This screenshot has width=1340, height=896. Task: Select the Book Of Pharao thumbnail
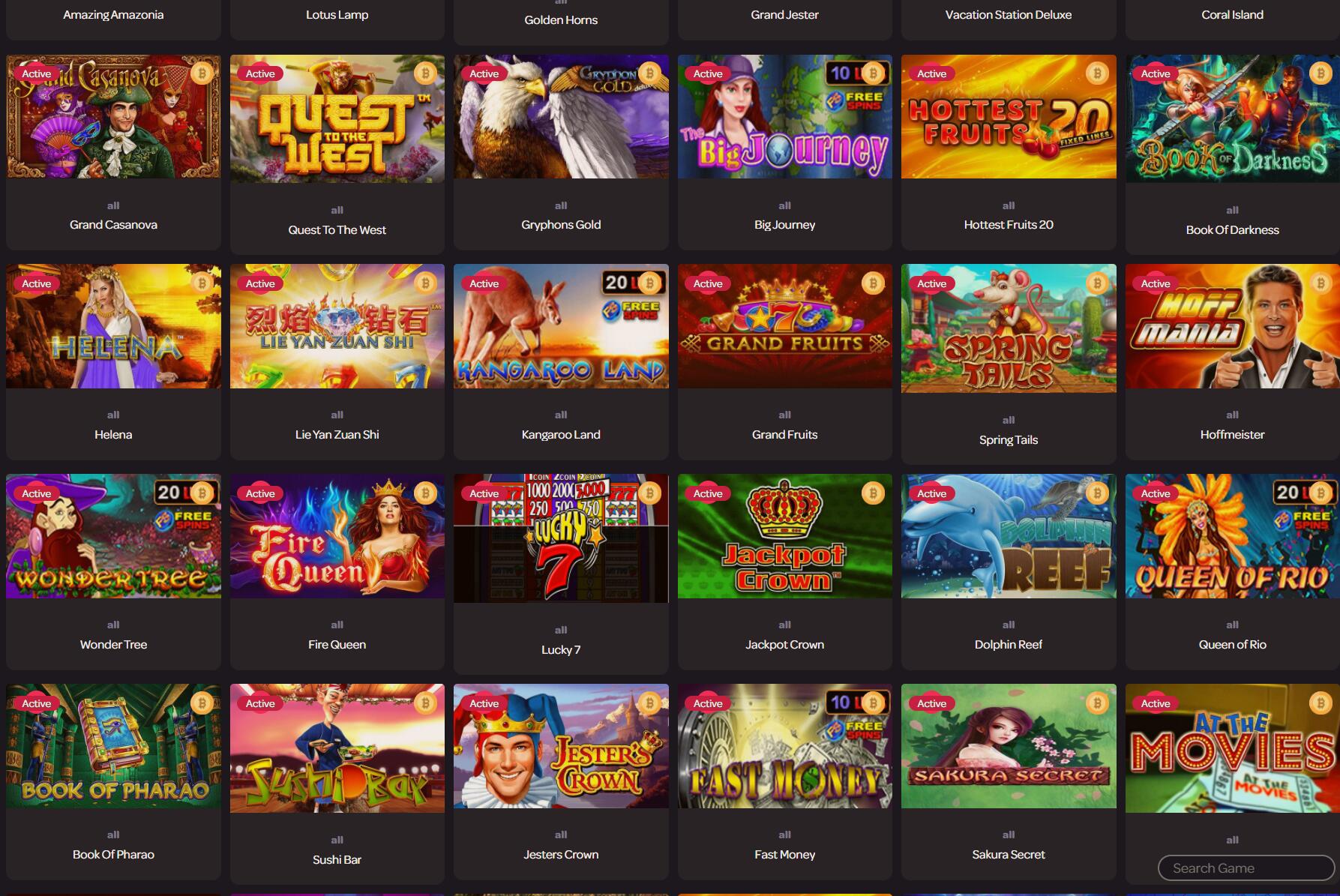(113, 746)
